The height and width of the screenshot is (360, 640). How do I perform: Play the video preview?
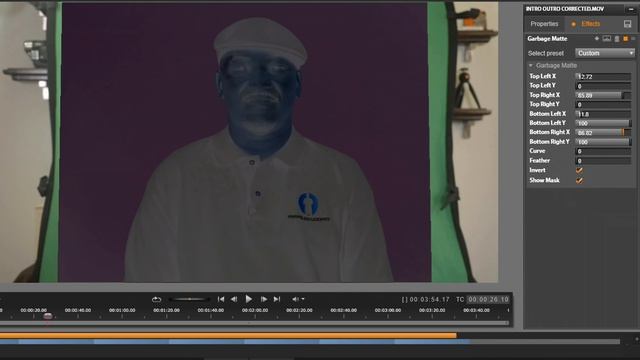[249, 299]
